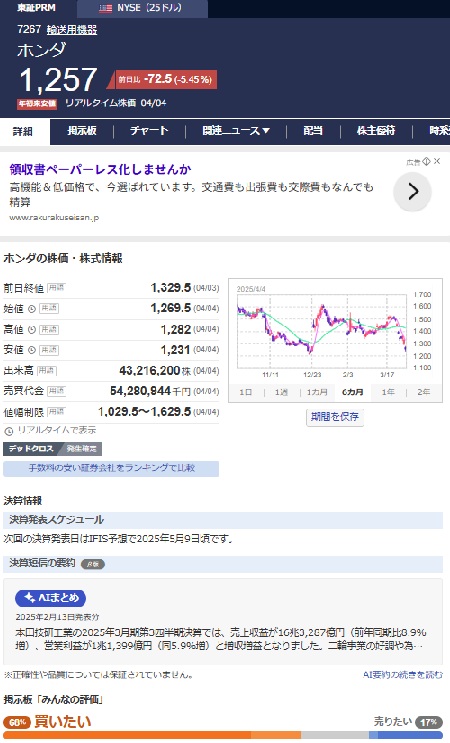Click the 買いたい/売りたい rating bar
450x743 pixels.
223,735
